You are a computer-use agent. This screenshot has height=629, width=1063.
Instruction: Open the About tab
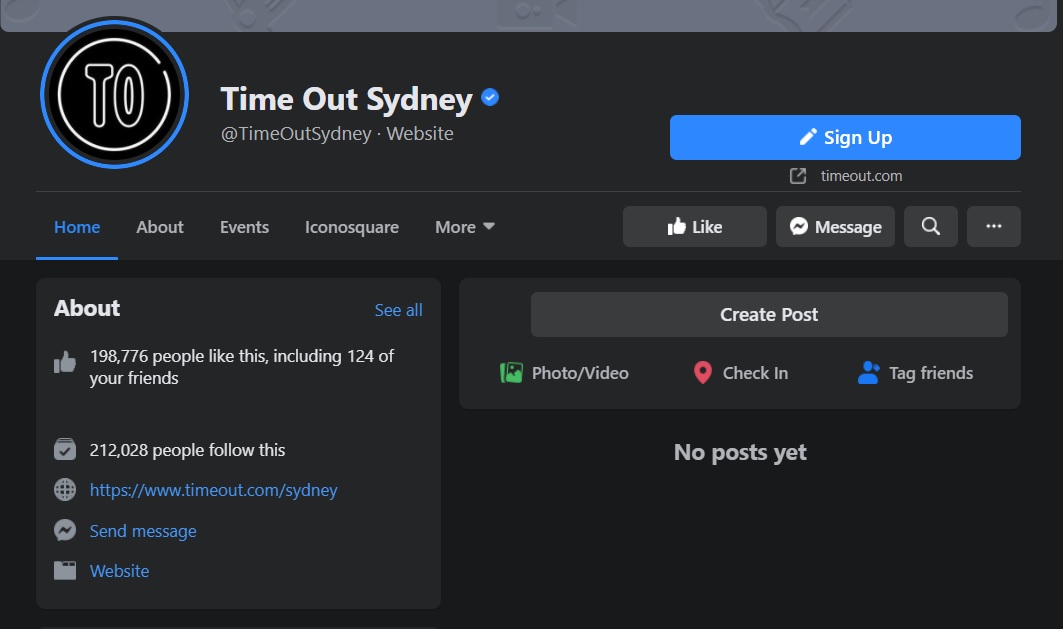(x=159, y=227)
